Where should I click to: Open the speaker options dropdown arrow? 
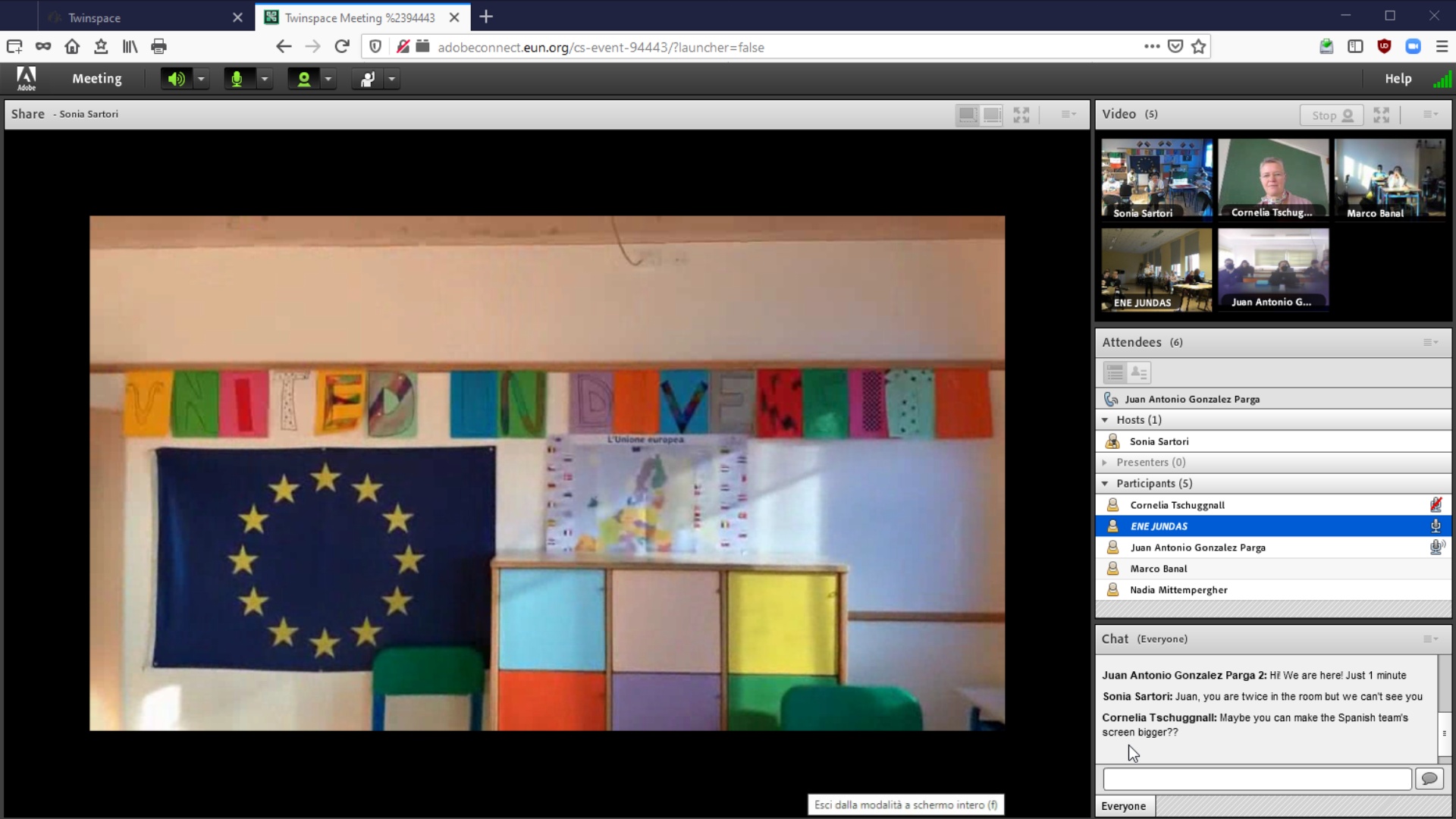point(201,79)
